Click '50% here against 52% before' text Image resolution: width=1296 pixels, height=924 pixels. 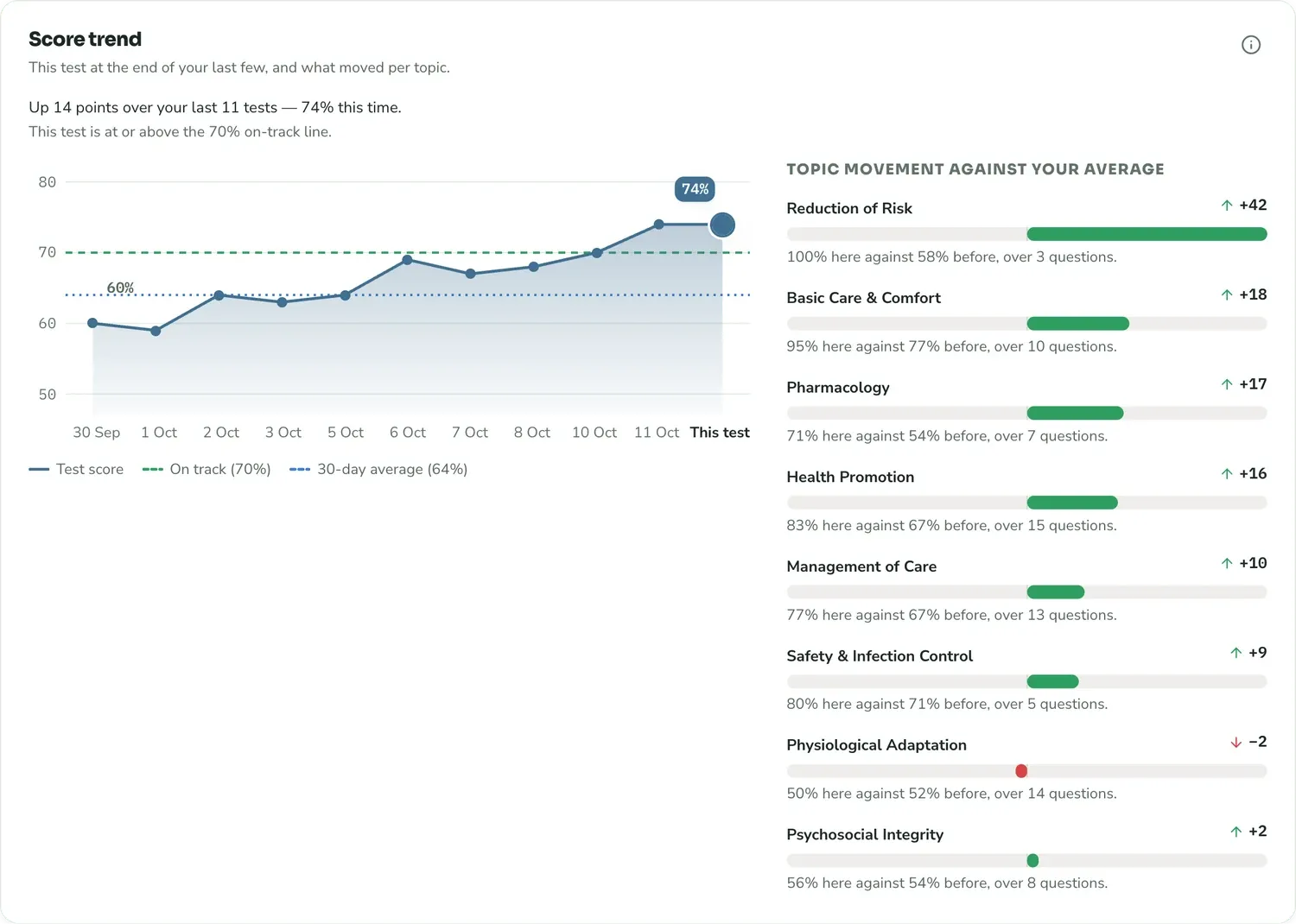pos(886,793)
